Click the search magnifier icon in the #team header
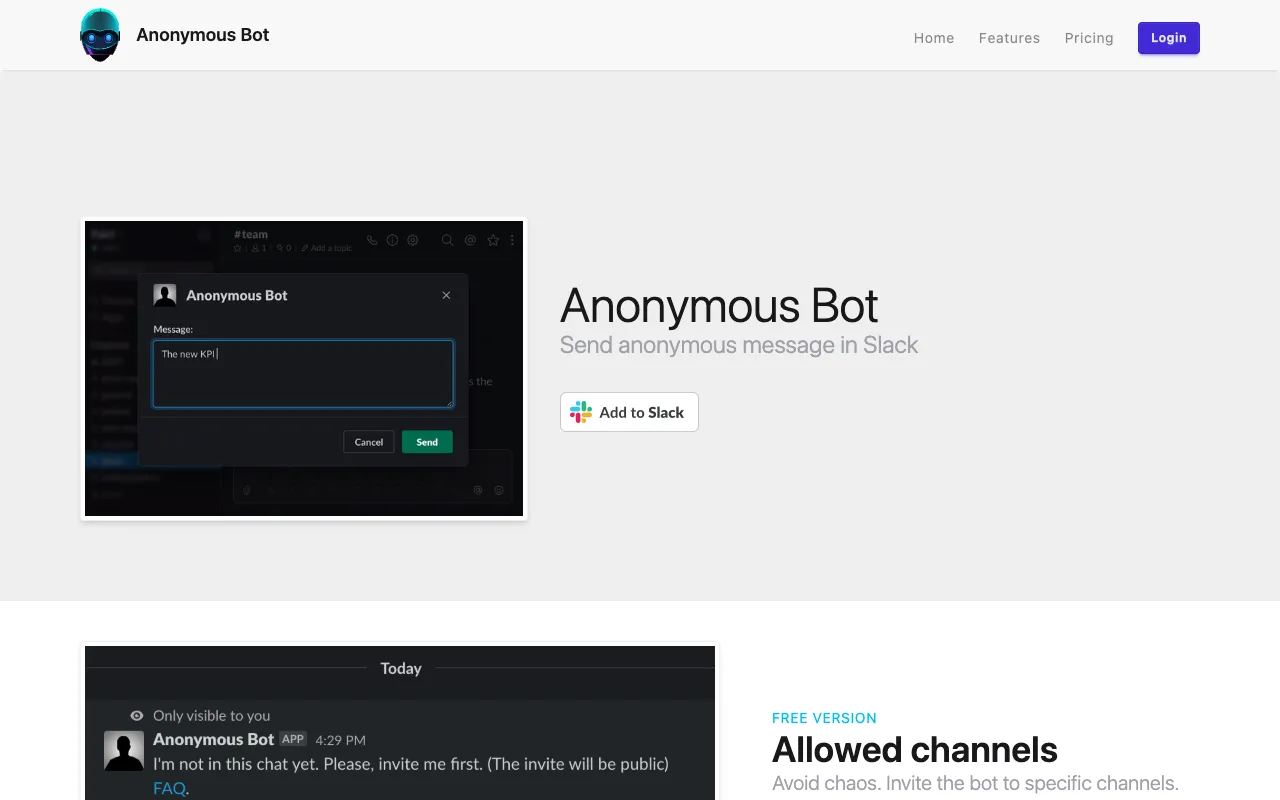 [447, 240]
